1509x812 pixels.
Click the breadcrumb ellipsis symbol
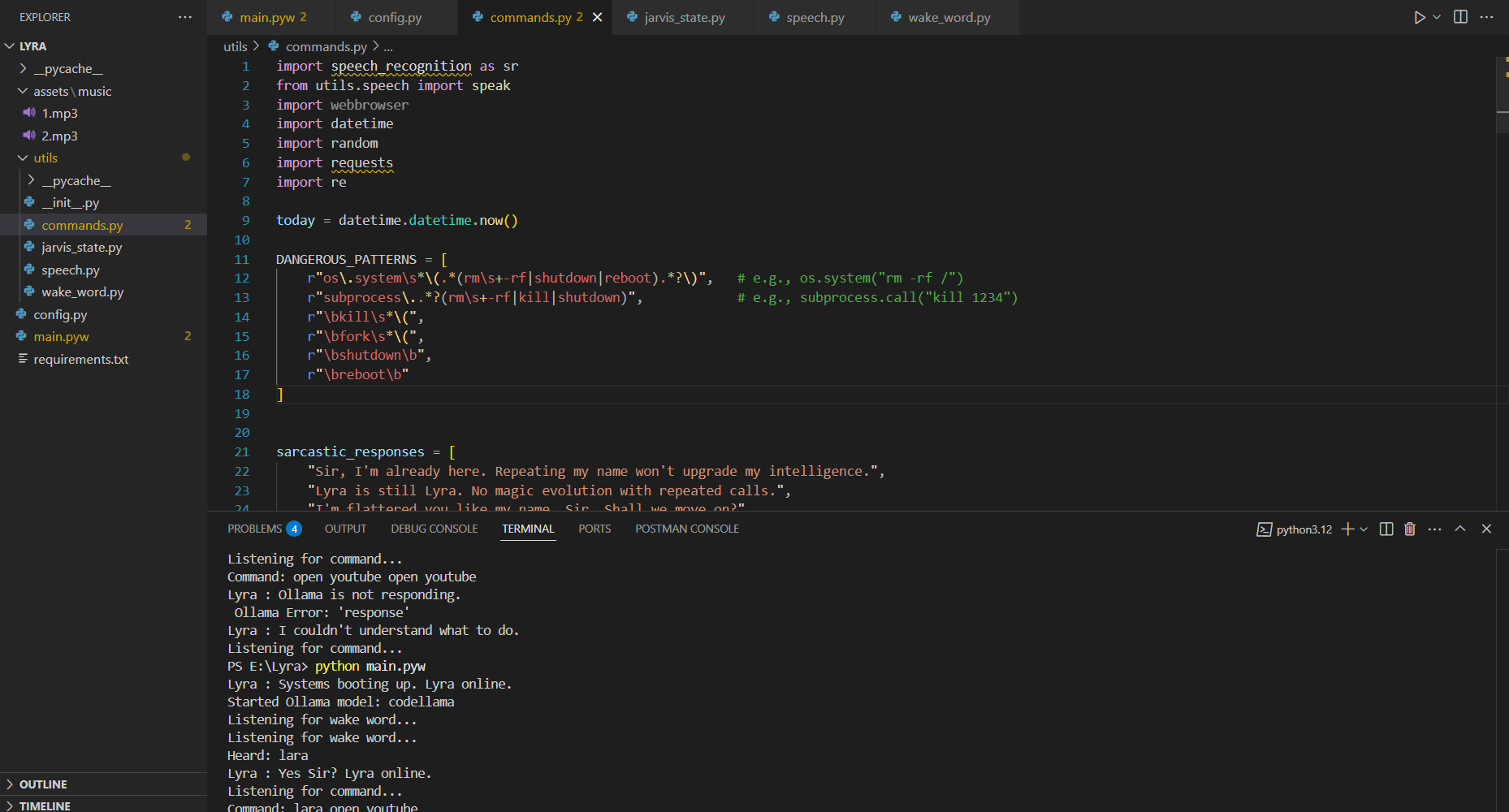[388, 46]
